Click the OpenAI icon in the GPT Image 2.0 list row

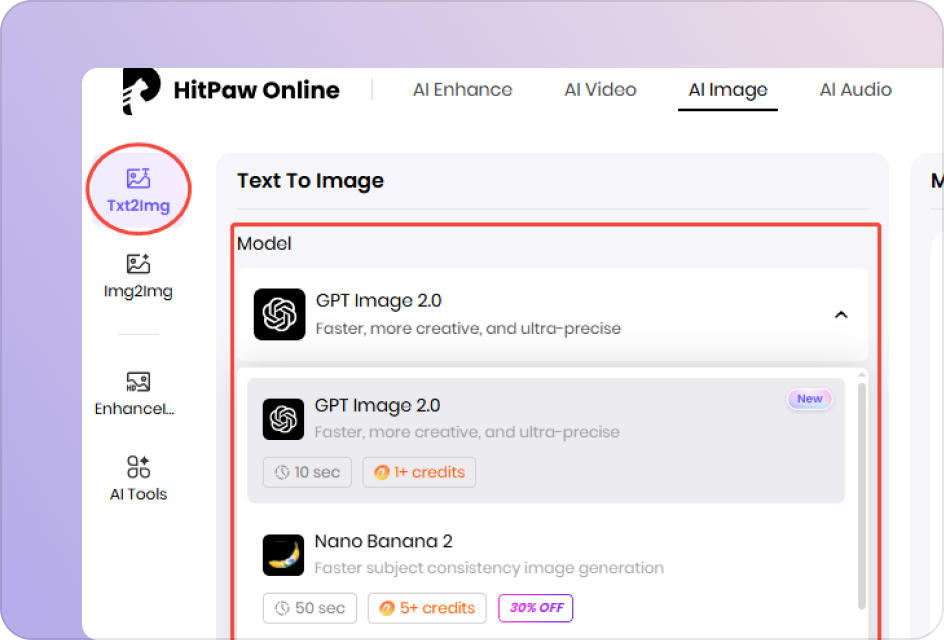[283, 419]
